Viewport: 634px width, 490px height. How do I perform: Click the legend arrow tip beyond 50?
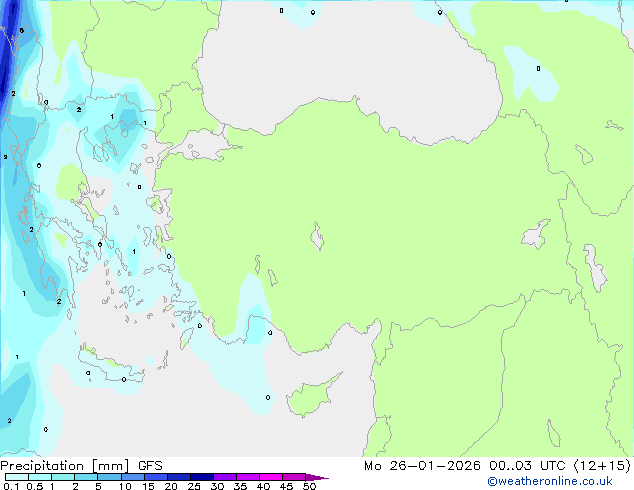[317, 477]
